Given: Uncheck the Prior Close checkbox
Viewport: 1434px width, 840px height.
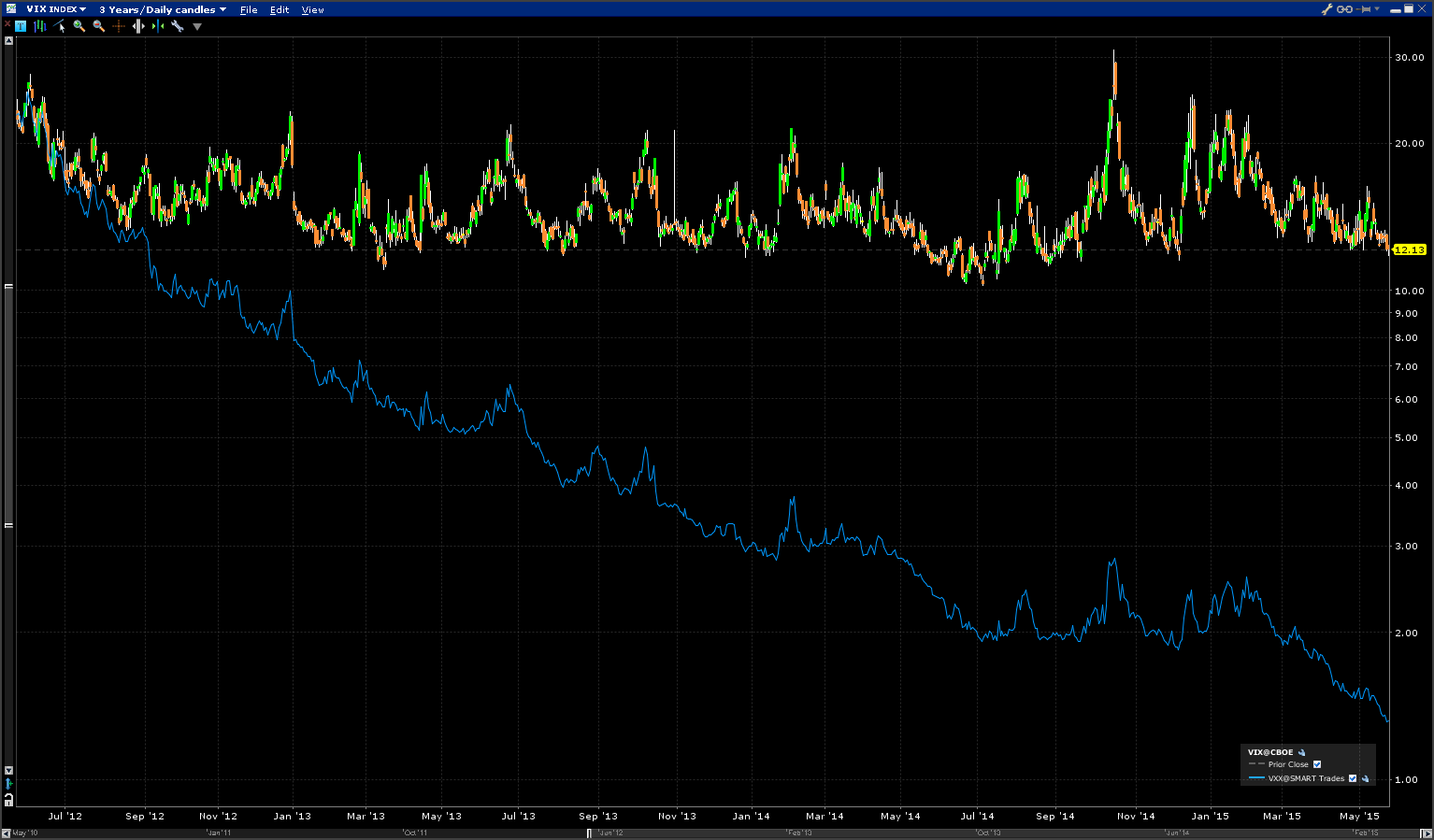Looking at the screenshot, I should [x=1317, y=764].
